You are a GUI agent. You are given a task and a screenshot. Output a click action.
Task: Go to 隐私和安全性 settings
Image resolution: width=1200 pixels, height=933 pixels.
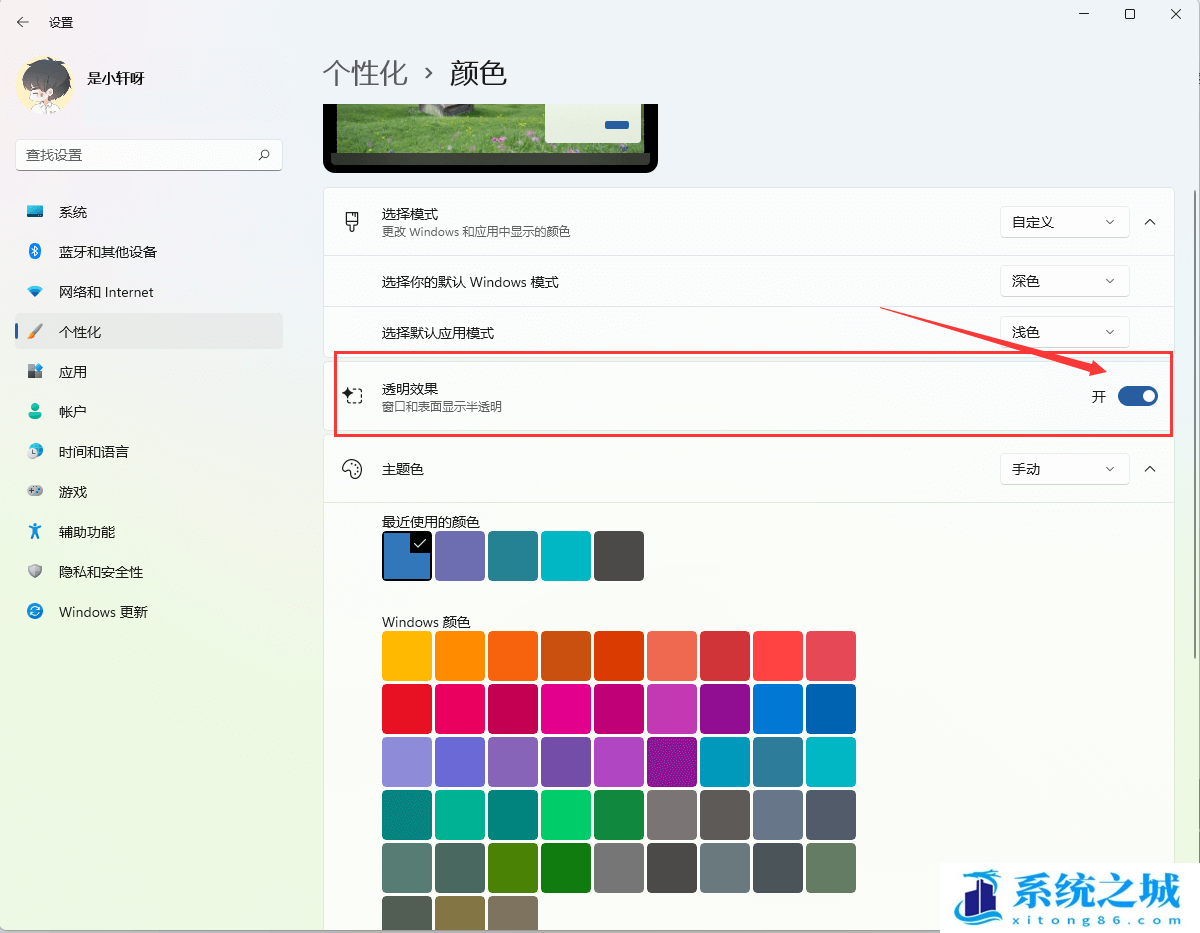tap(149, 572)
